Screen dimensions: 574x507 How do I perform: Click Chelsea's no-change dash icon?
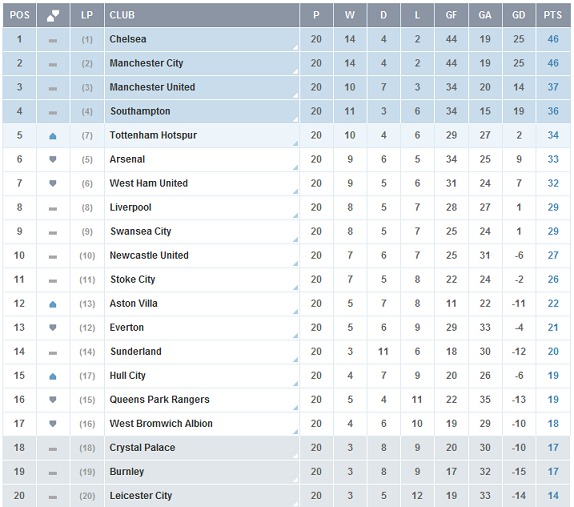coord(53,40)
